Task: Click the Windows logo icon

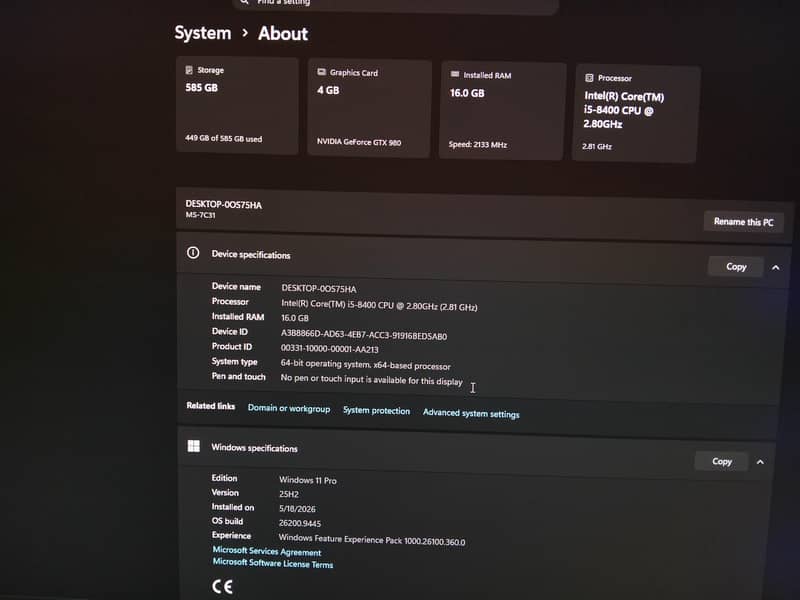Action: tap(194, 446)
